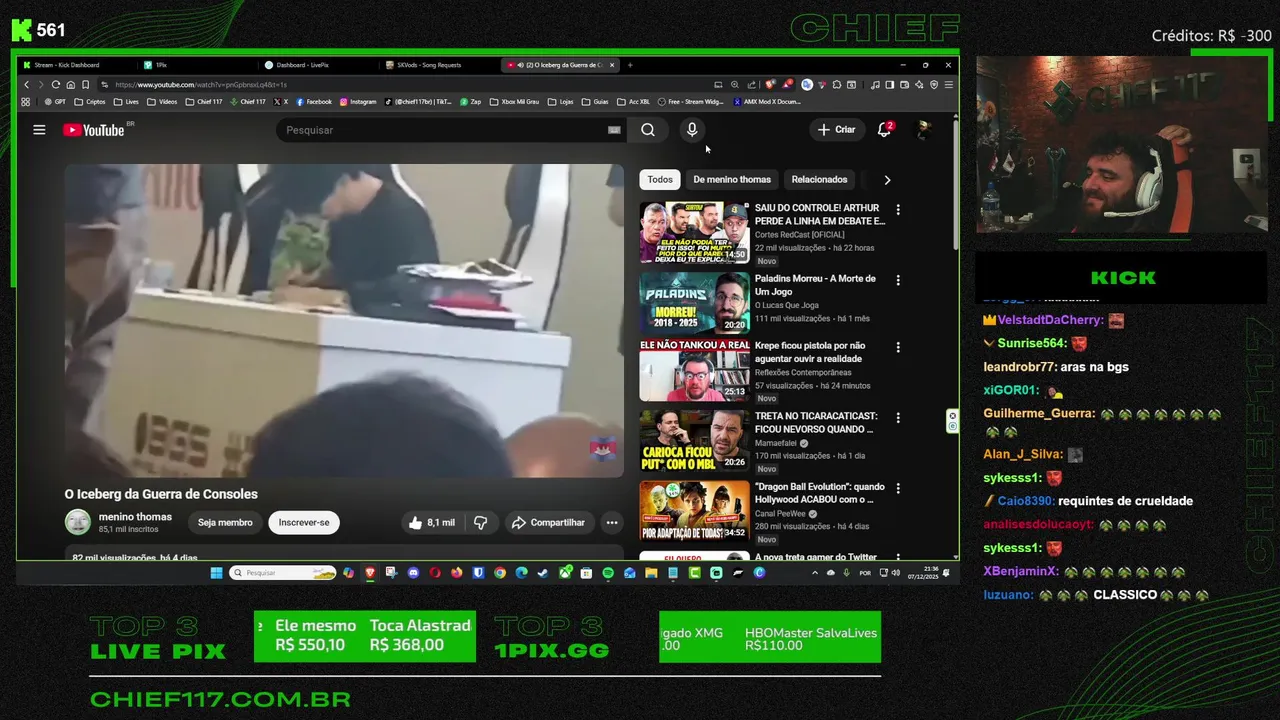
Task: Open the Facebook bookmark
Action: pyautogui.click(x=314, y=102)
